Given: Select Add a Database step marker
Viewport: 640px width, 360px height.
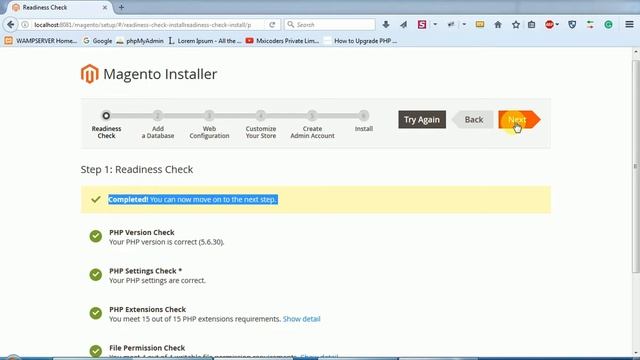Looking at the screenshot, I should pos(158,116).
